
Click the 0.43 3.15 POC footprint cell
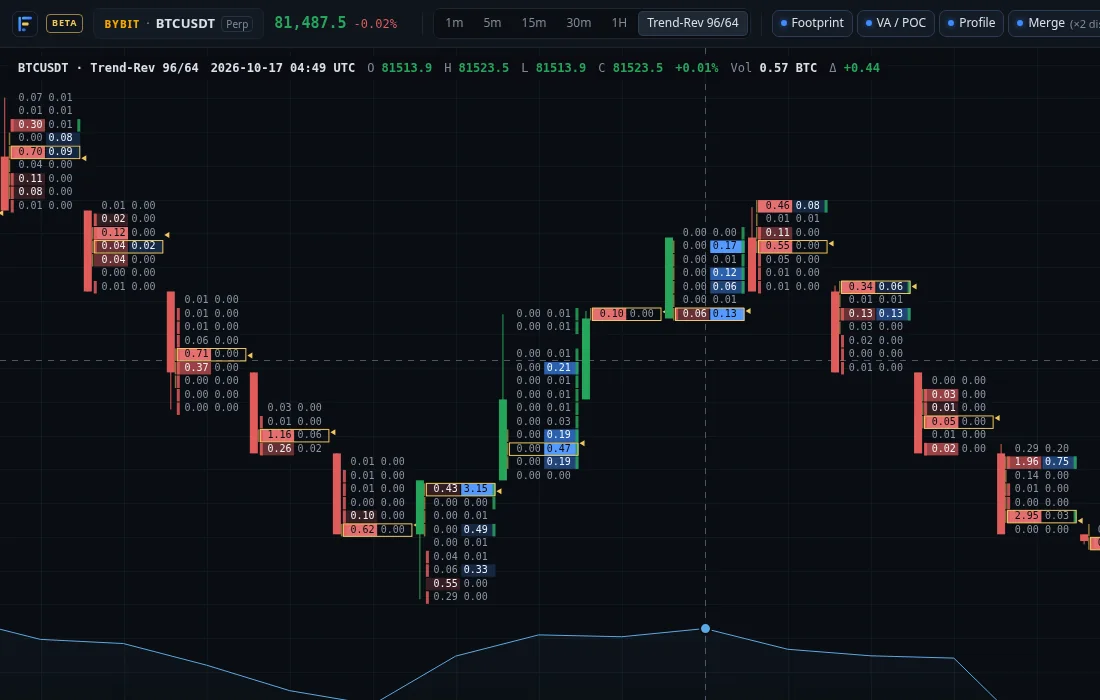pos(460,489)
